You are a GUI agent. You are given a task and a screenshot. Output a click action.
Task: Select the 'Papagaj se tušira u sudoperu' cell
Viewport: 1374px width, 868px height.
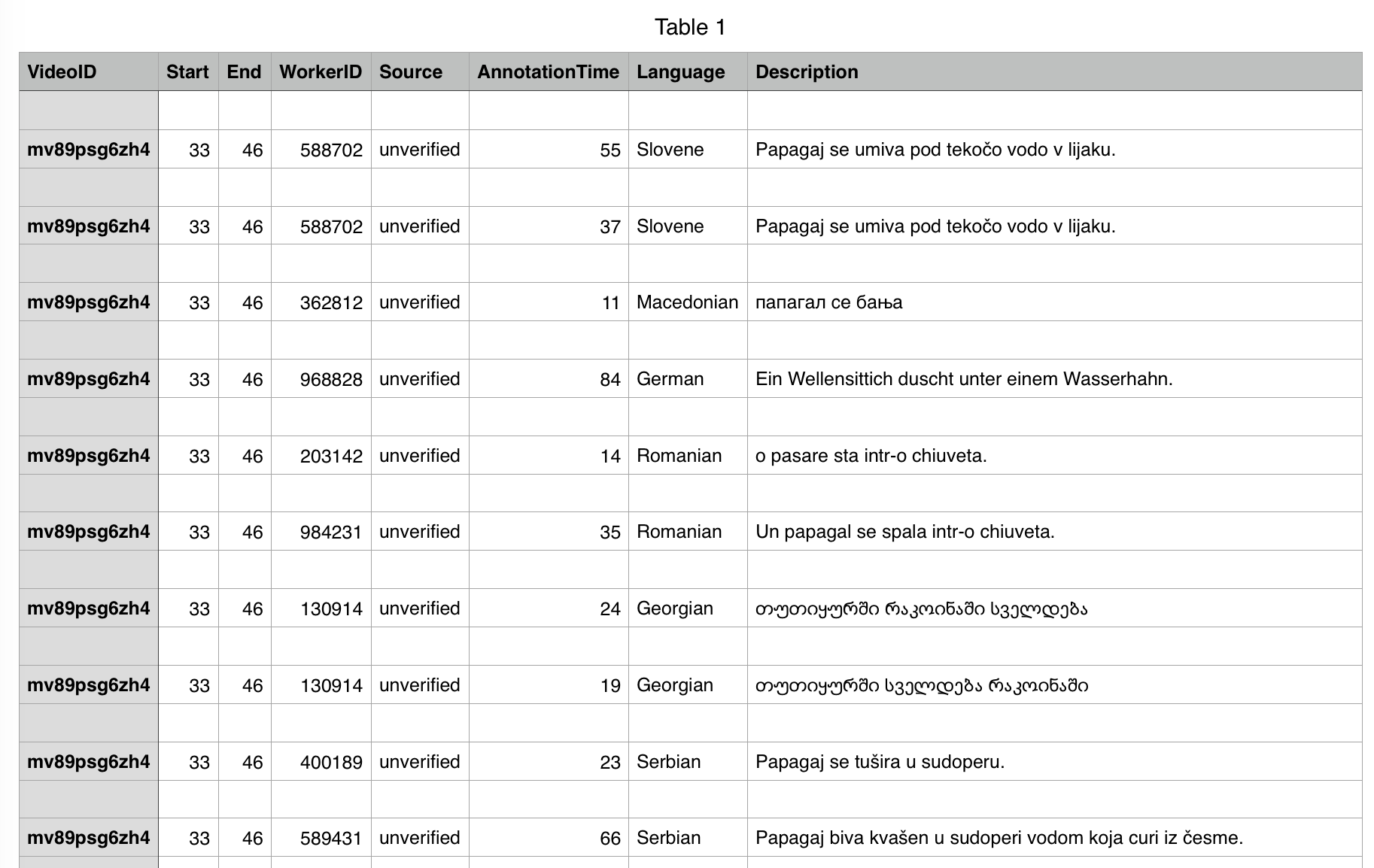1054,761
